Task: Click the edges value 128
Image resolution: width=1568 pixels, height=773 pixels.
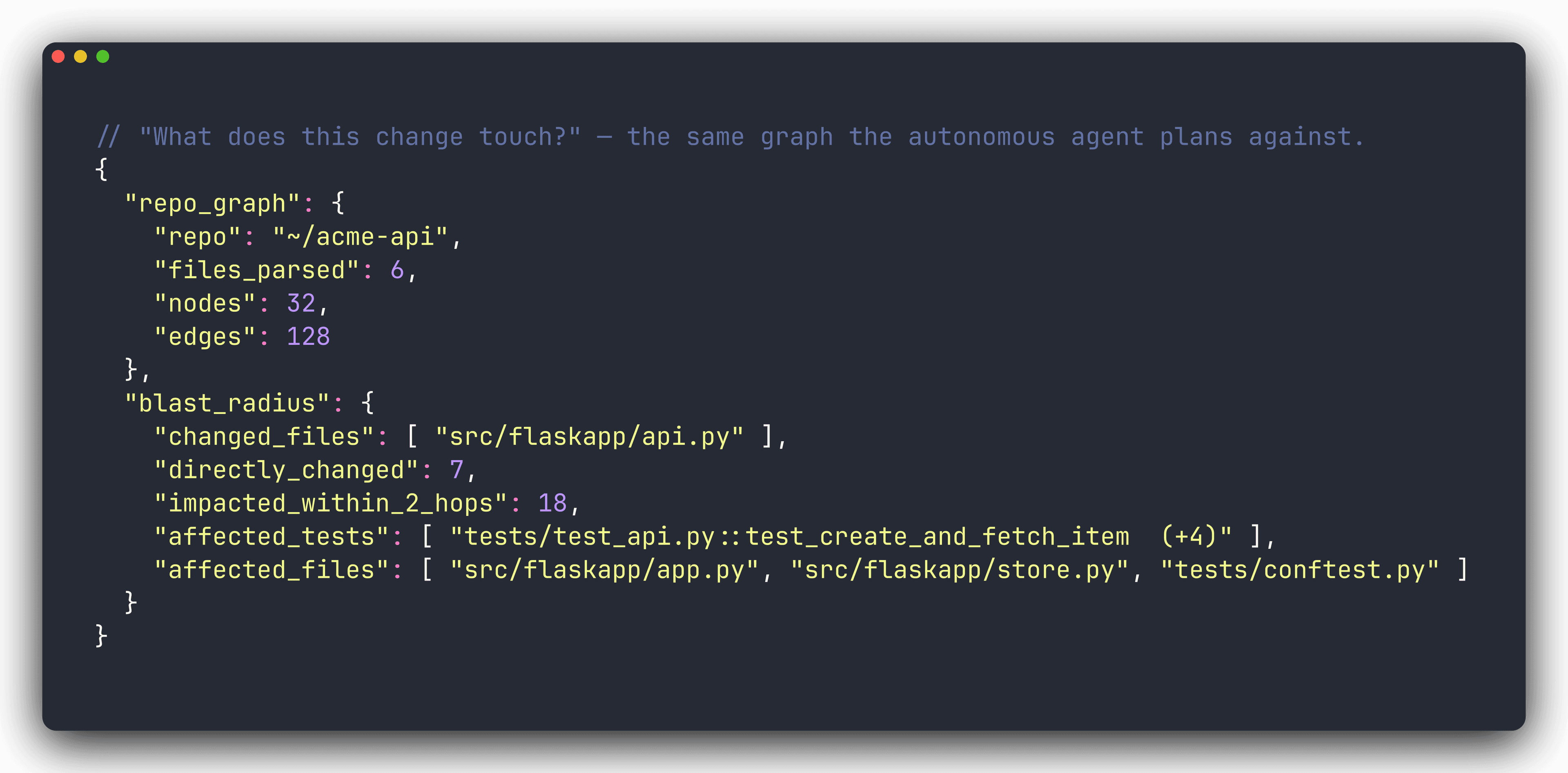Action: click(309, 336)
